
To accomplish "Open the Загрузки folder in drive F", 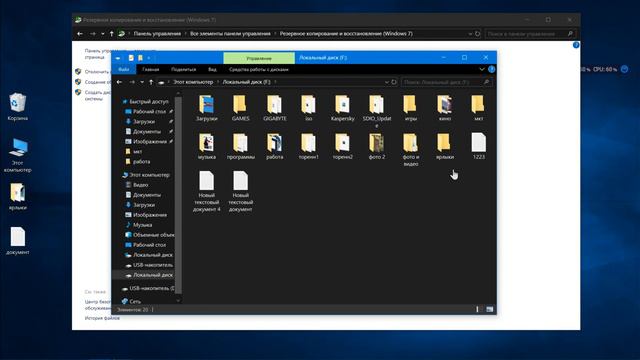I will coord(207,108).
